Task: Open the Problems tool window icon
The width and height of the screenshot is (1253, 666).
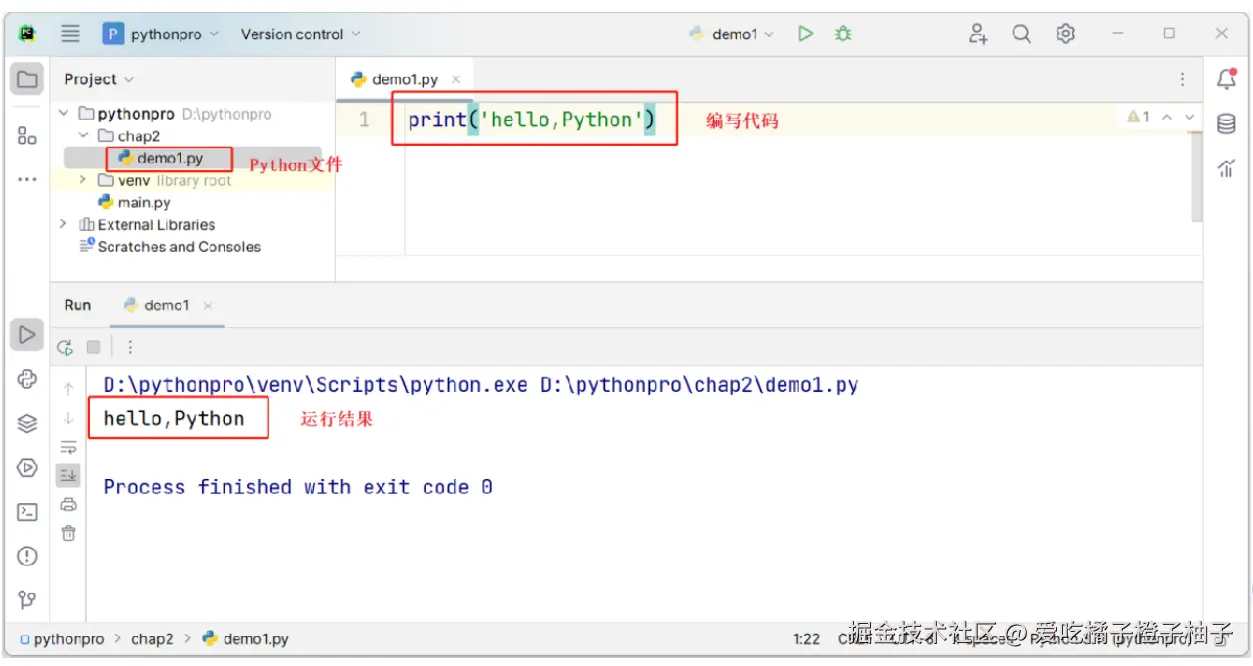Action: click(27, 556)
